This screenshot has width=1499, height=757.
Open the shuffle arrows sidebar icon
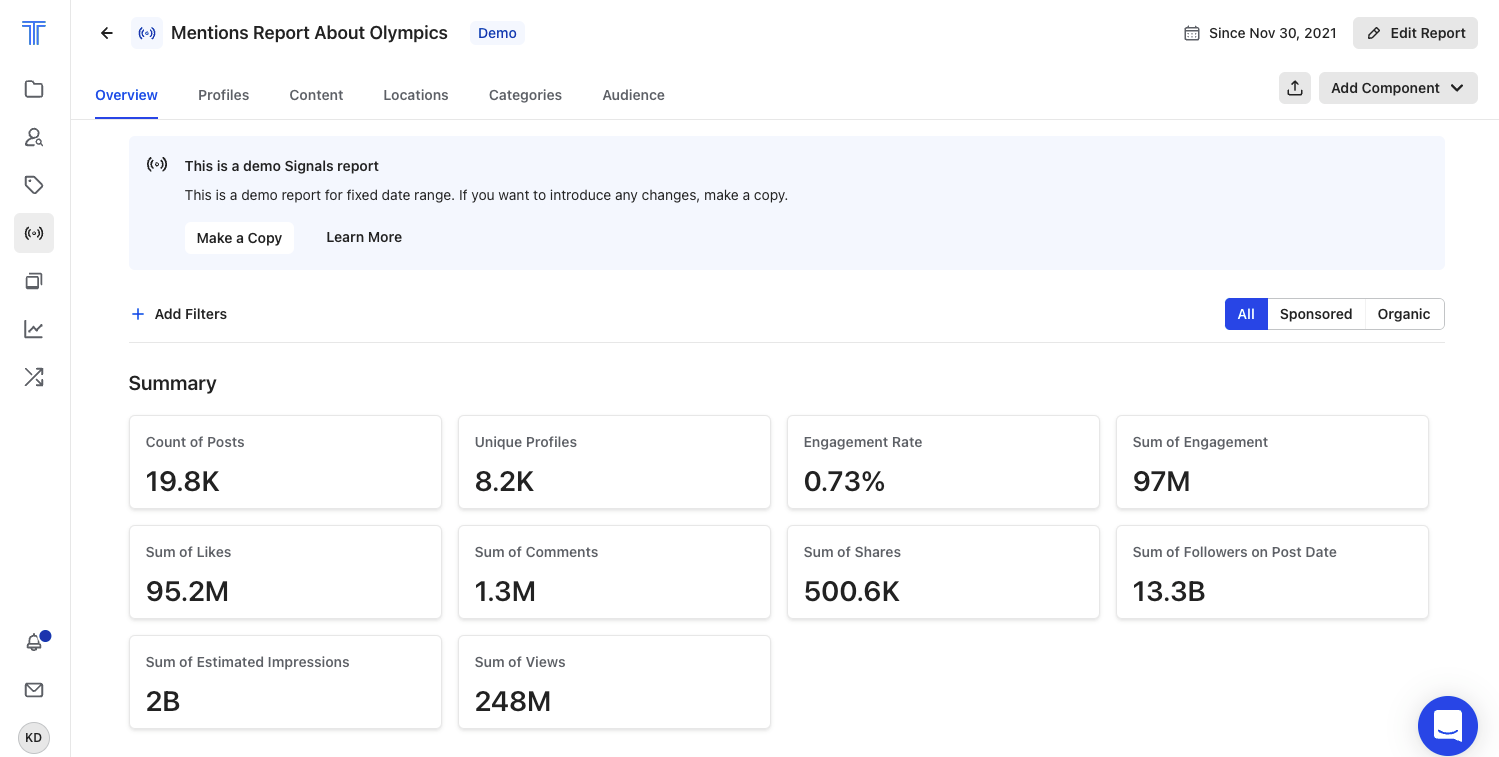tap(34, 377)
